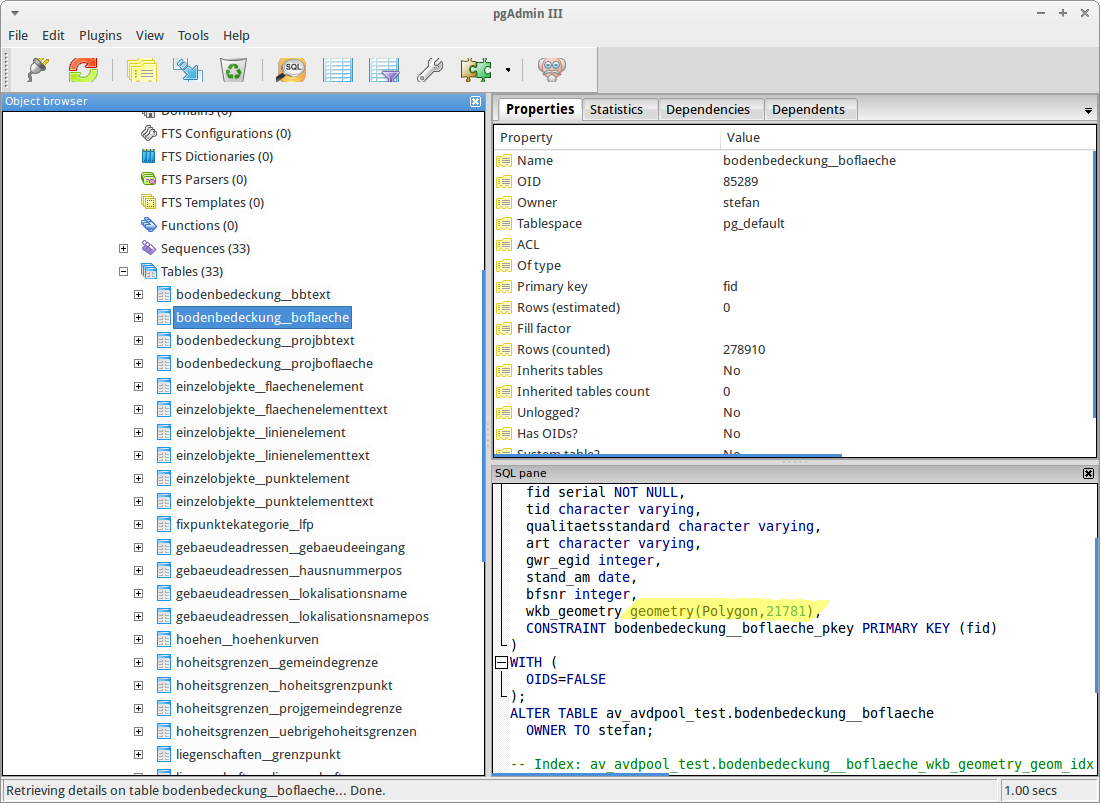Expand the einzelobjekte__flaechenelement table
This screenshot has height=803, width=1100.
[x=139, y=386]
